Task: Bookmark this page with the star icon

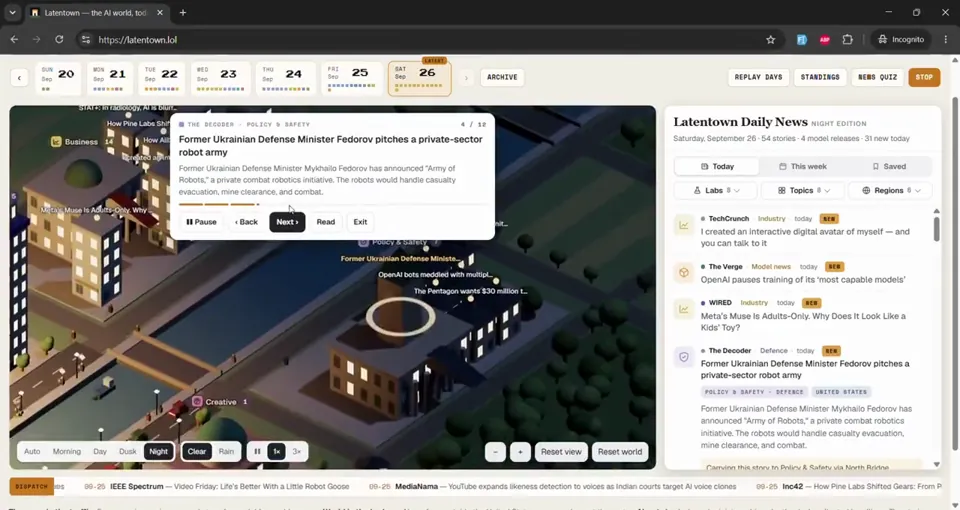Action: (770, 39)
